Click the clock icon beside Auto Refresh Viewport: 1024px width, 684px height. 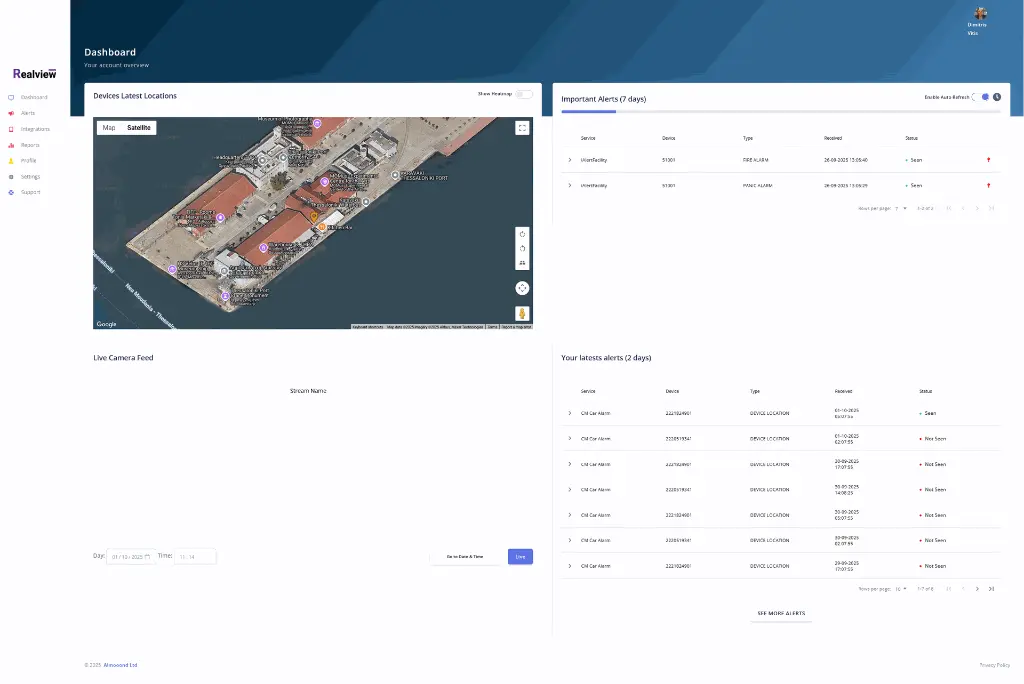click(997, 97)
